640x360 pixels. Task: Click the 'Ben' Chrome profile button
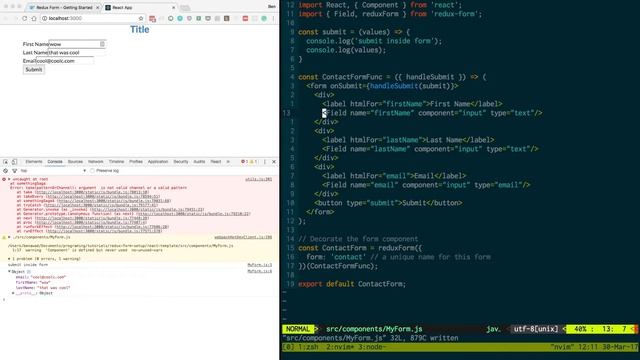coord(271,7)
